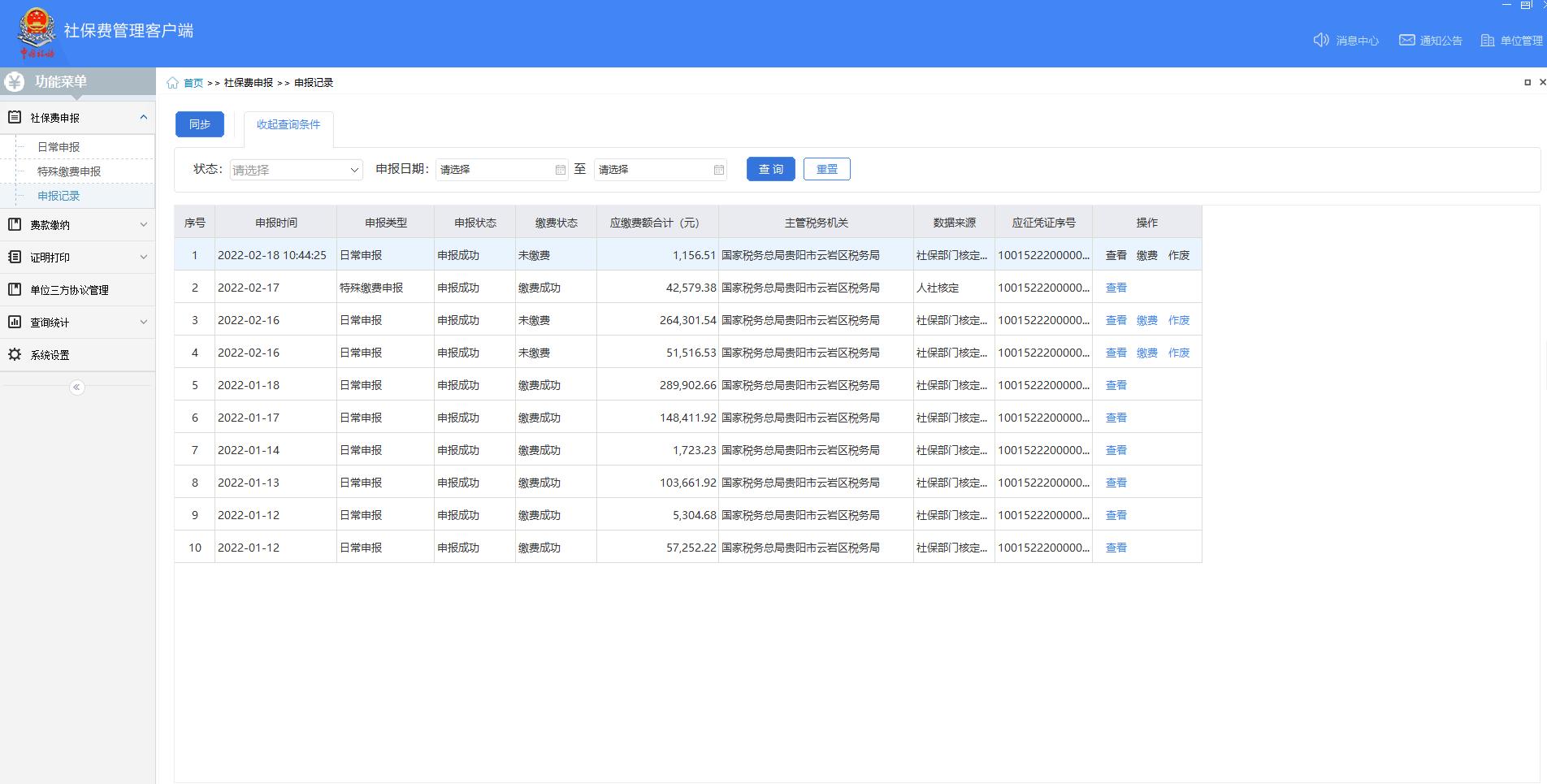Click the 同步 button
This screenshot has height=784, width=1547.
200,124
